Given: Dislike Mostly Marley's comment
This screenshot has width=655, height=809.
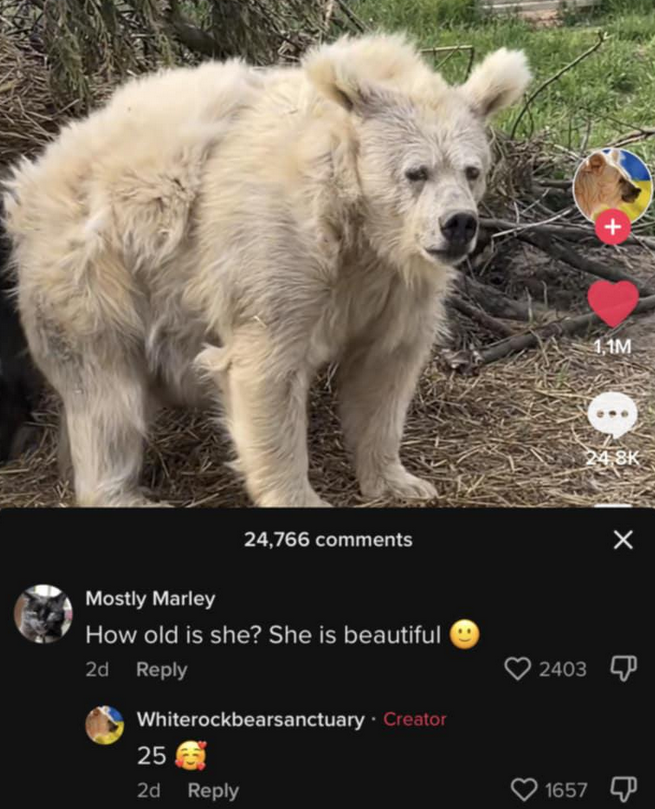Looking at the screenshot, I should point(624,669).
